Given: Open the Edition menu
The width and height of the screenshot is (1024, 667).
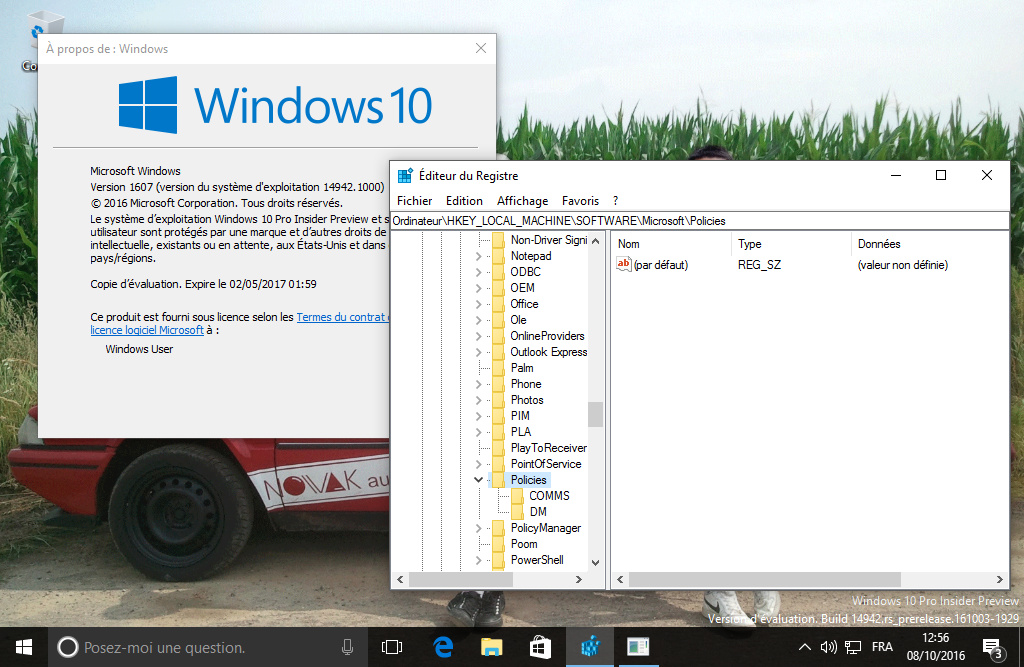Looking at the screenshot, I should tap(464, 201).
